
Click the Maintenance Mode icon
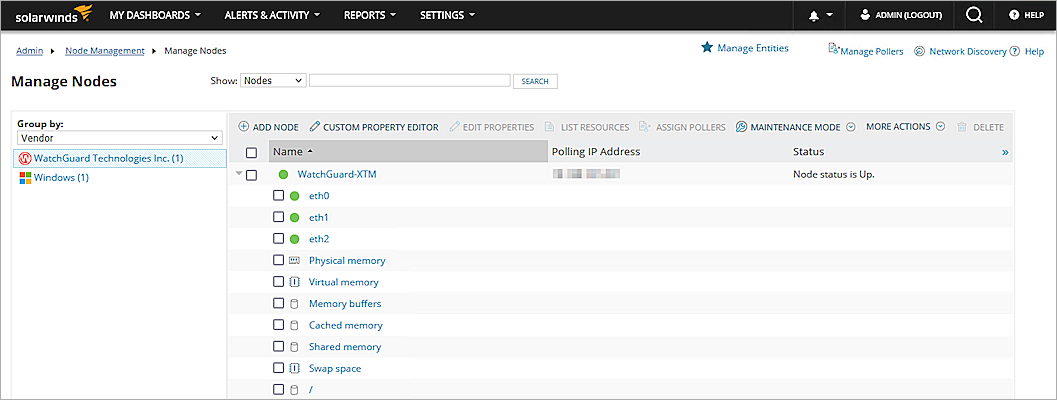coord(742,127)
